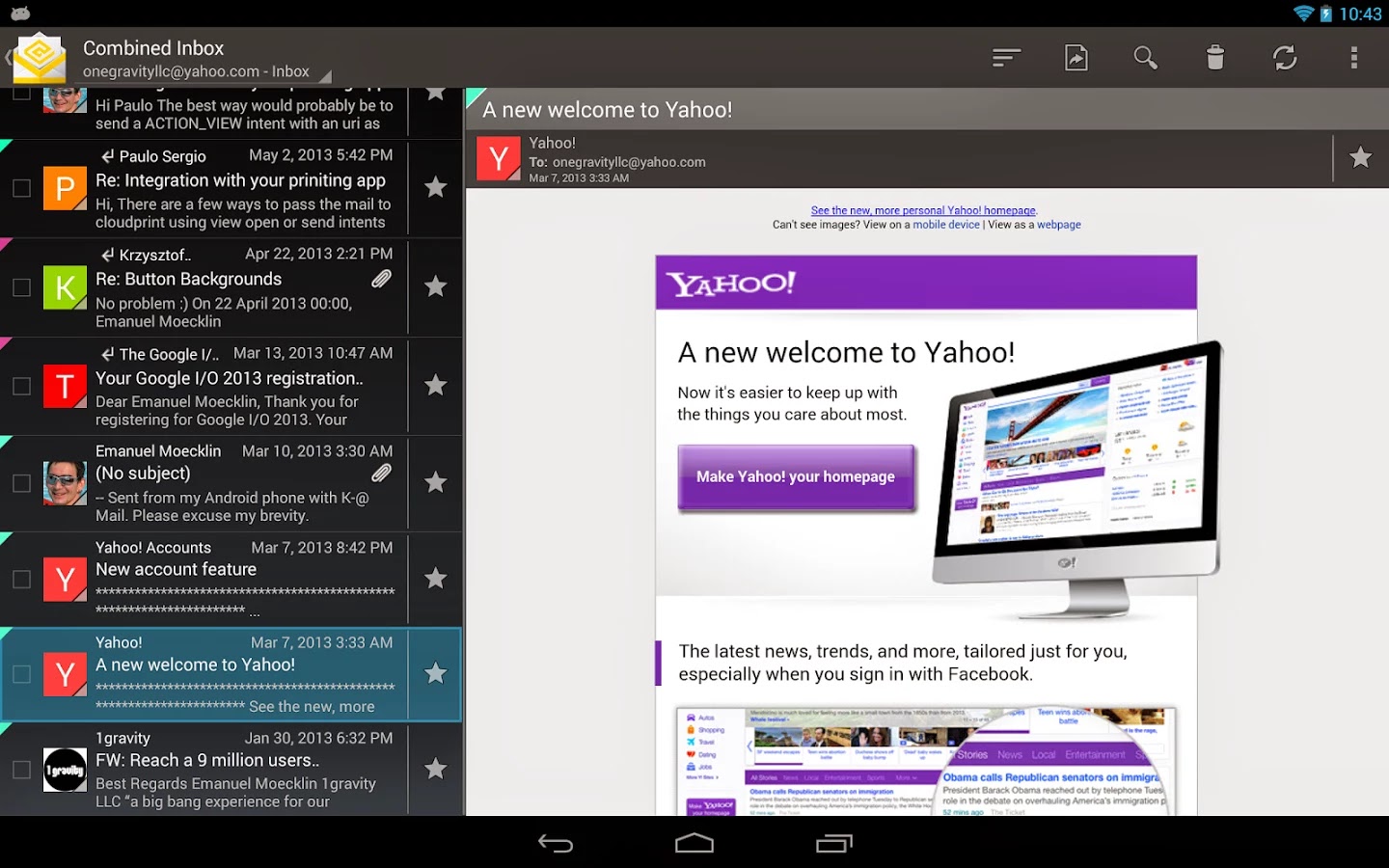
Task: Click the Yahoo! logo in email banner
Action: [x=732, y=284]
